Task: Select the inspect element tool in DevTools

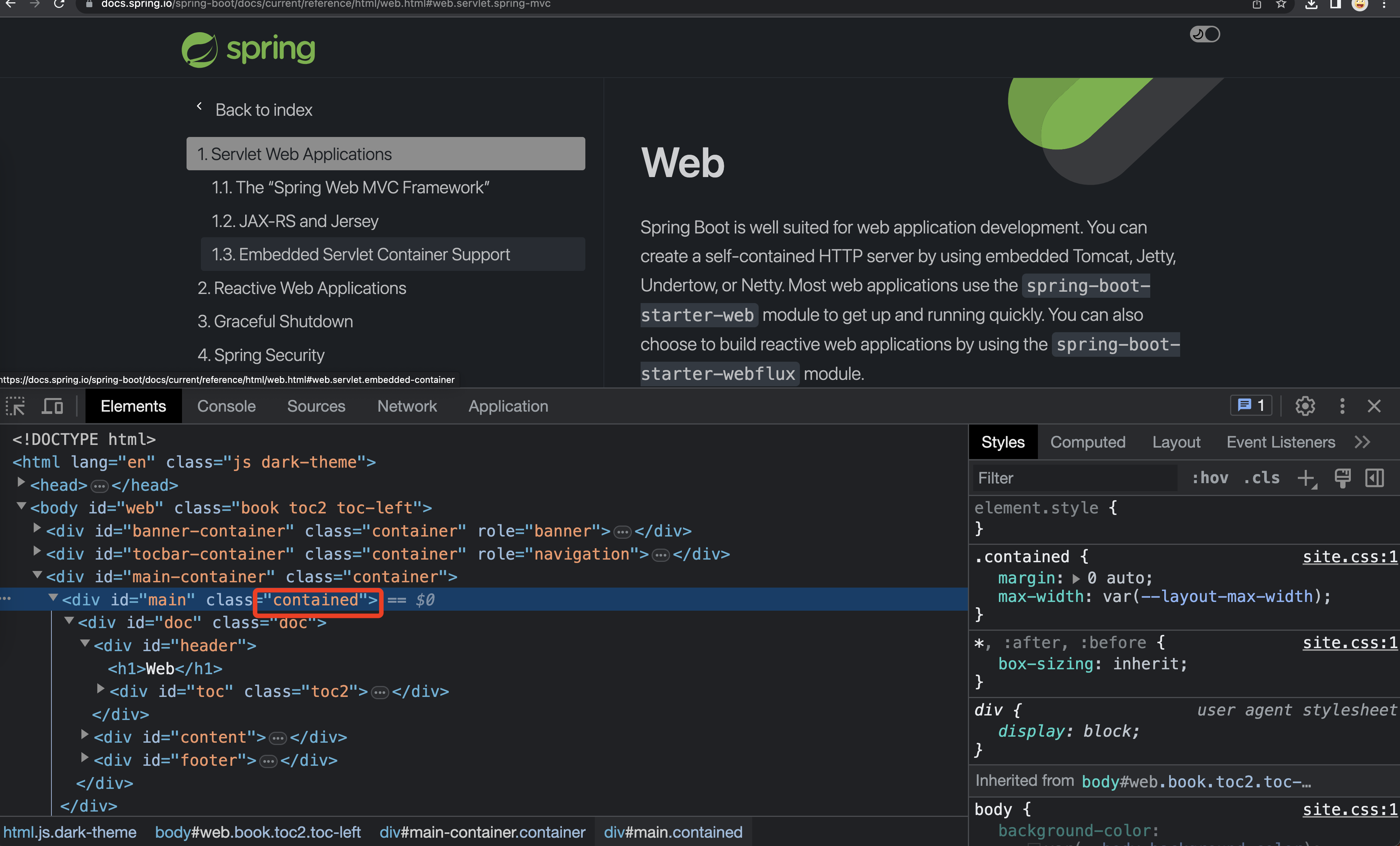Action: pyautogui.click(x=16, y=406)
